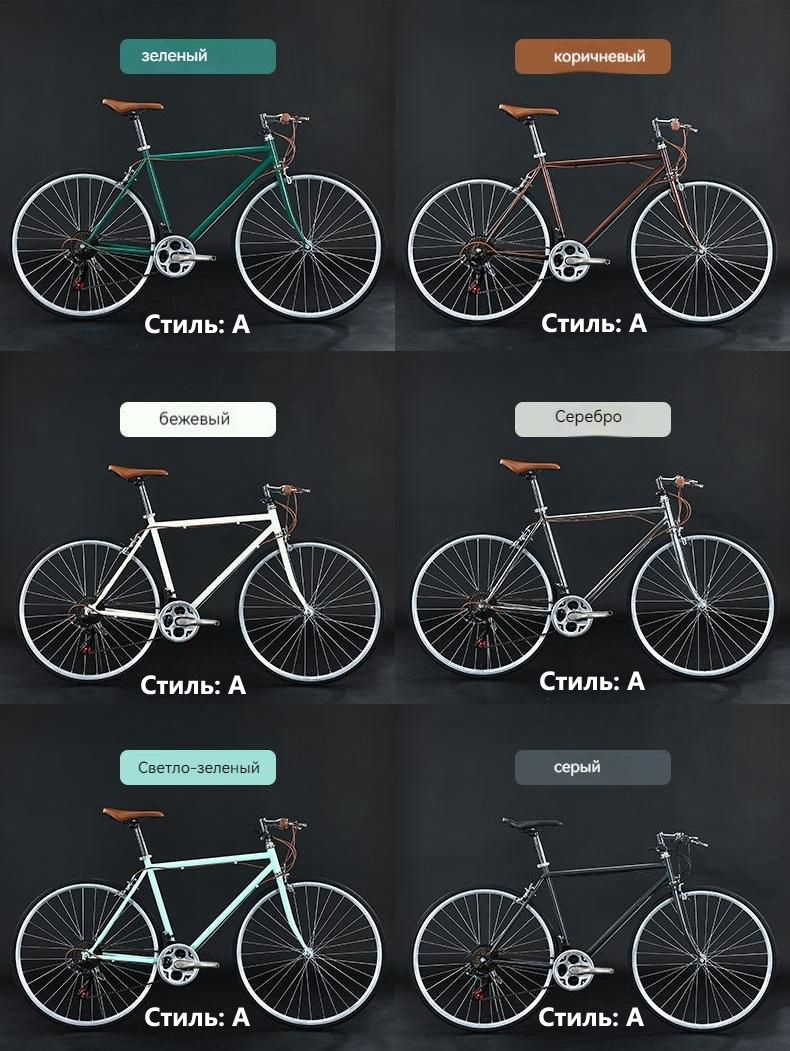Click the dark green bicycle image
This screenshot has width=790, height=1051.
pos(196,210)
